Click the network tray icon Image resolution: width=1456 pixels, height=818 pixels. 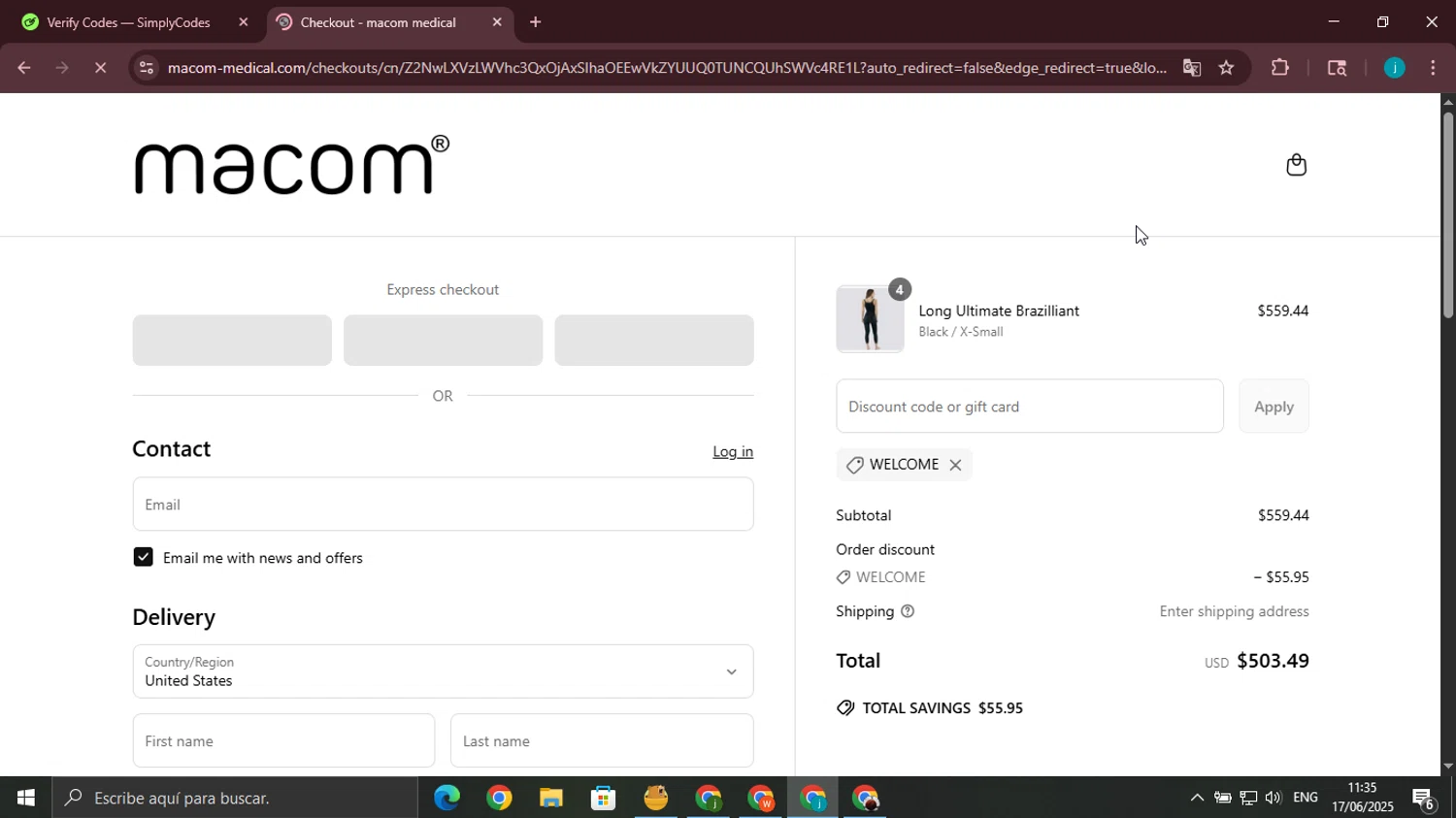click(x=1247, y=798)
